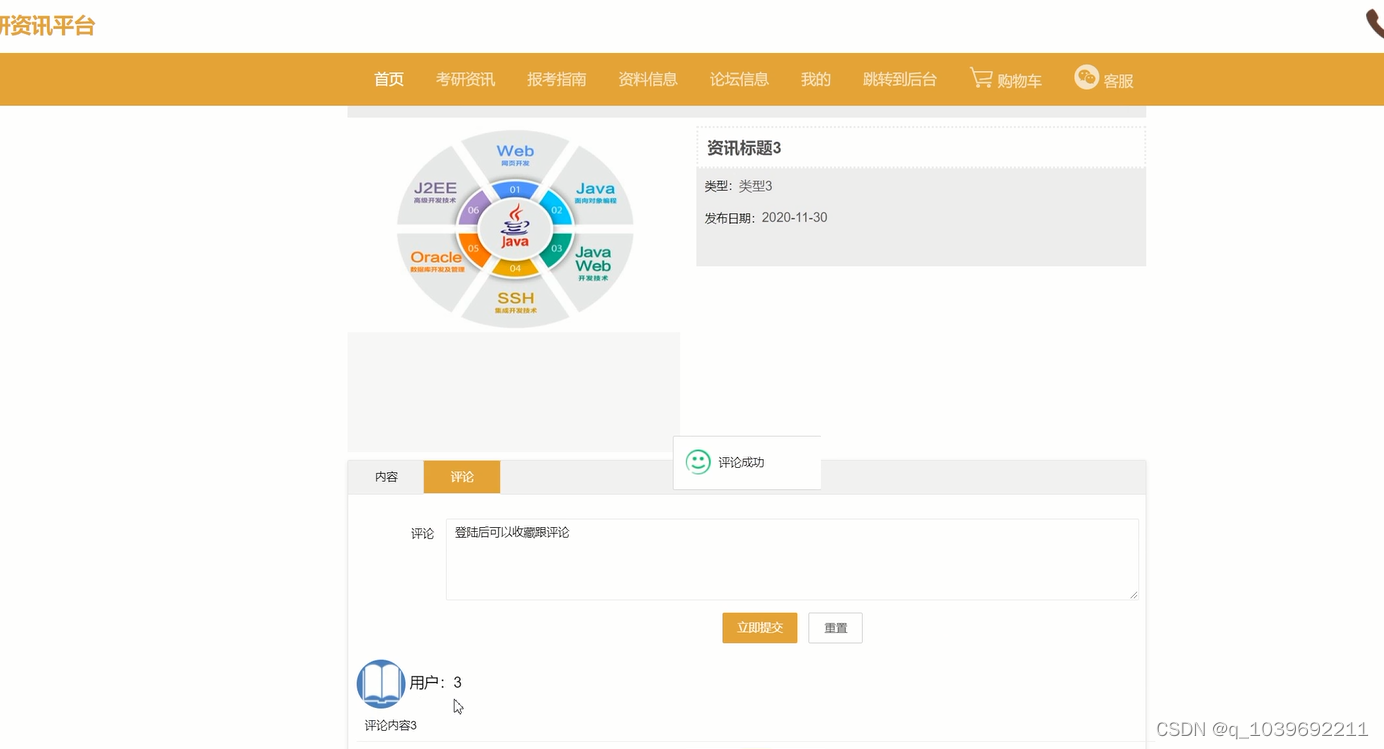Click inside the comment text area
This screenshot has width=1384, height=749.
pyautogui.click(x=792, y=559)
